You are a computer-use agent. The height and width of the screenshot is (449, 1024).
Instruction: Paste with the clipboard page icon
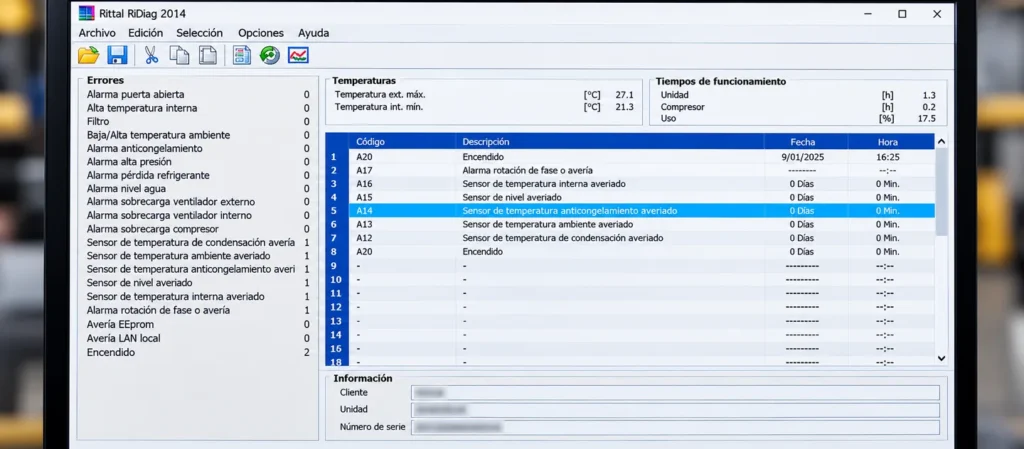point(208,55)
